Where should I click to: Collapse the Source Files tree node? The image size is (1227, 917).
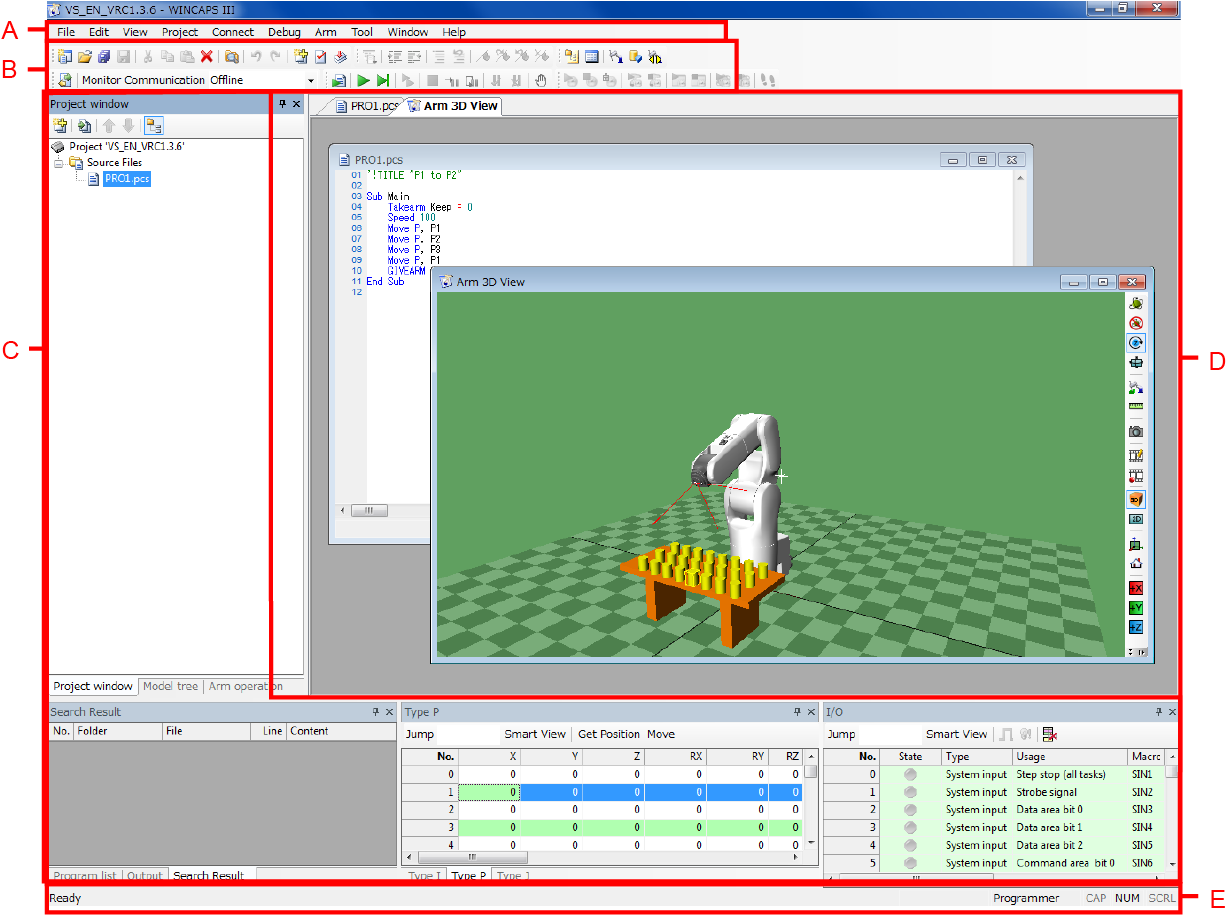58,162
